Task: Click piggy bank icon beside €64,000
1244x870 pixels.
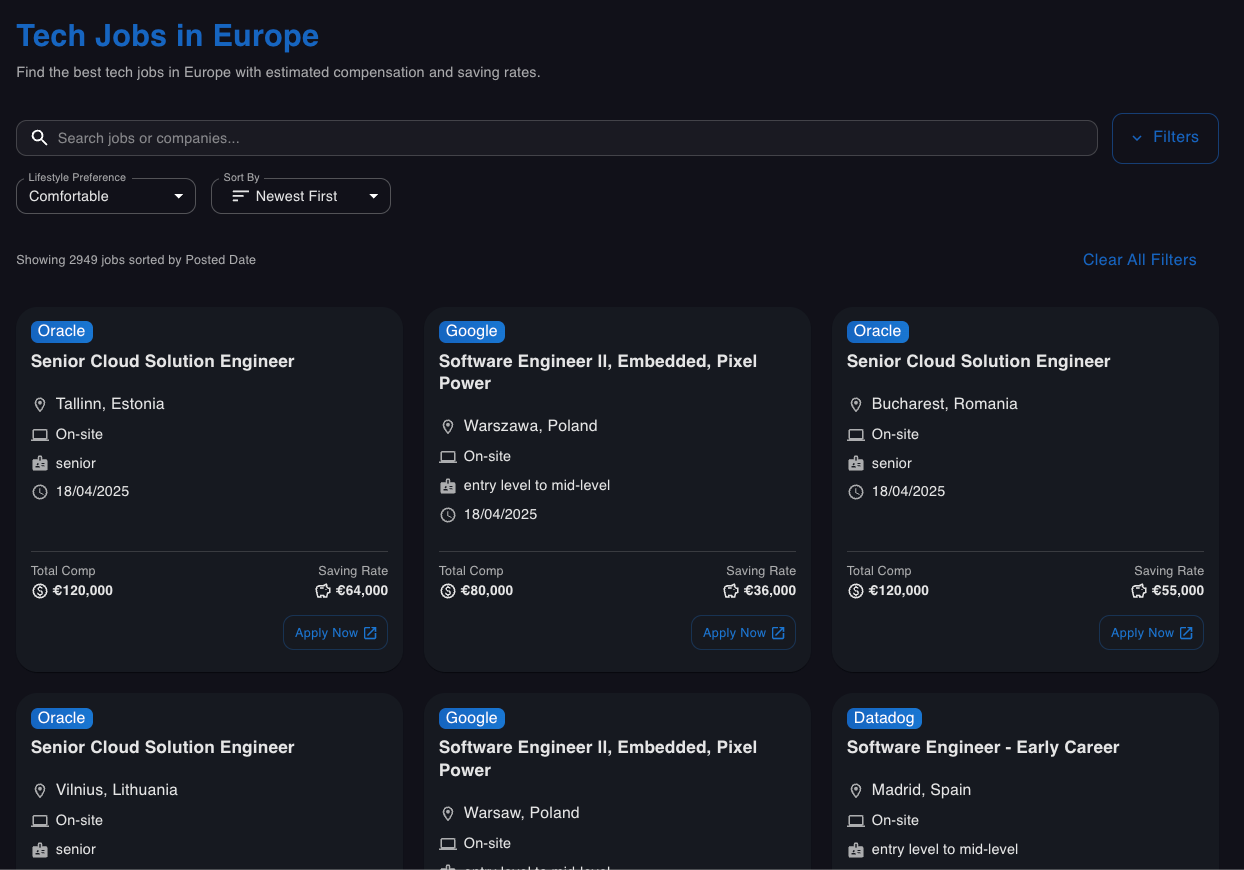Action: (323, 591)
